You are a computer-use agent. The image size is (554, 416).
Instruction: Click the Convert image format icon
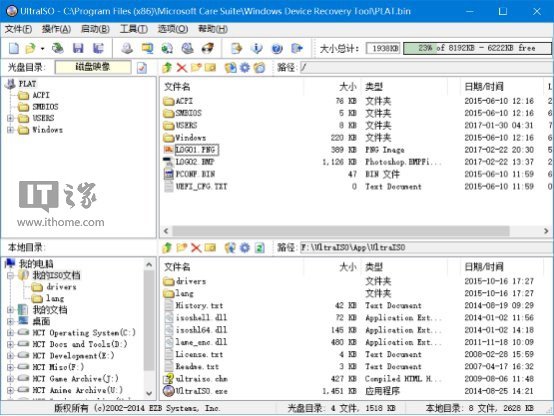point(167,48)
